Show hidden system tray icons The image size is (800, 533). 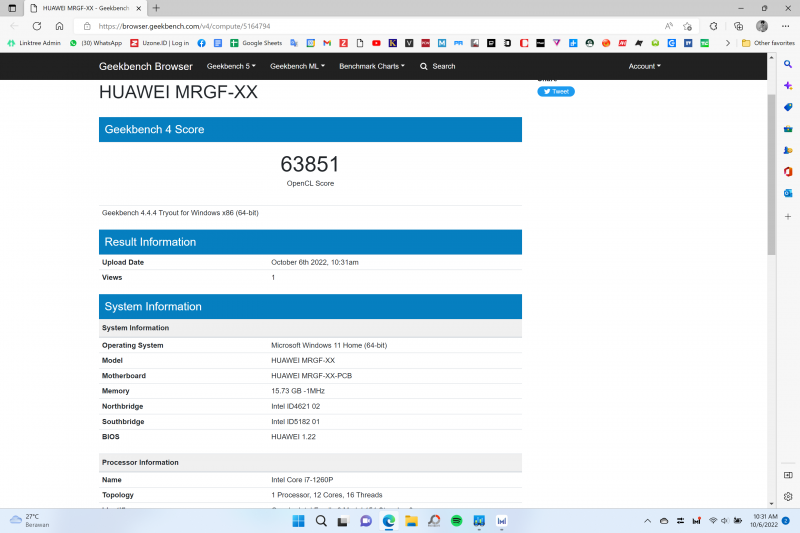(647, 521)
